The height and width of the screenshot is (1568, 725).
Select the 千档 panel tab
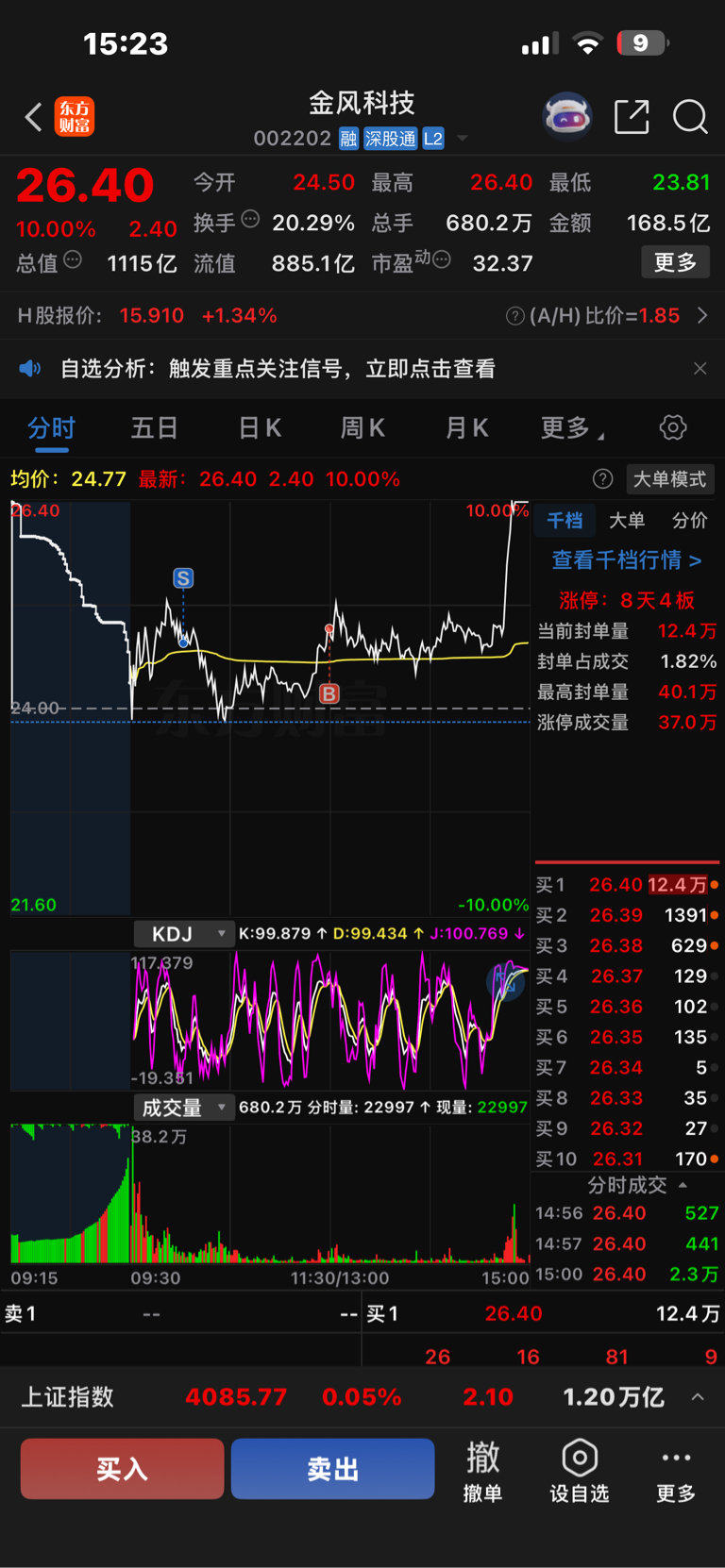click(x=565, y=521)
